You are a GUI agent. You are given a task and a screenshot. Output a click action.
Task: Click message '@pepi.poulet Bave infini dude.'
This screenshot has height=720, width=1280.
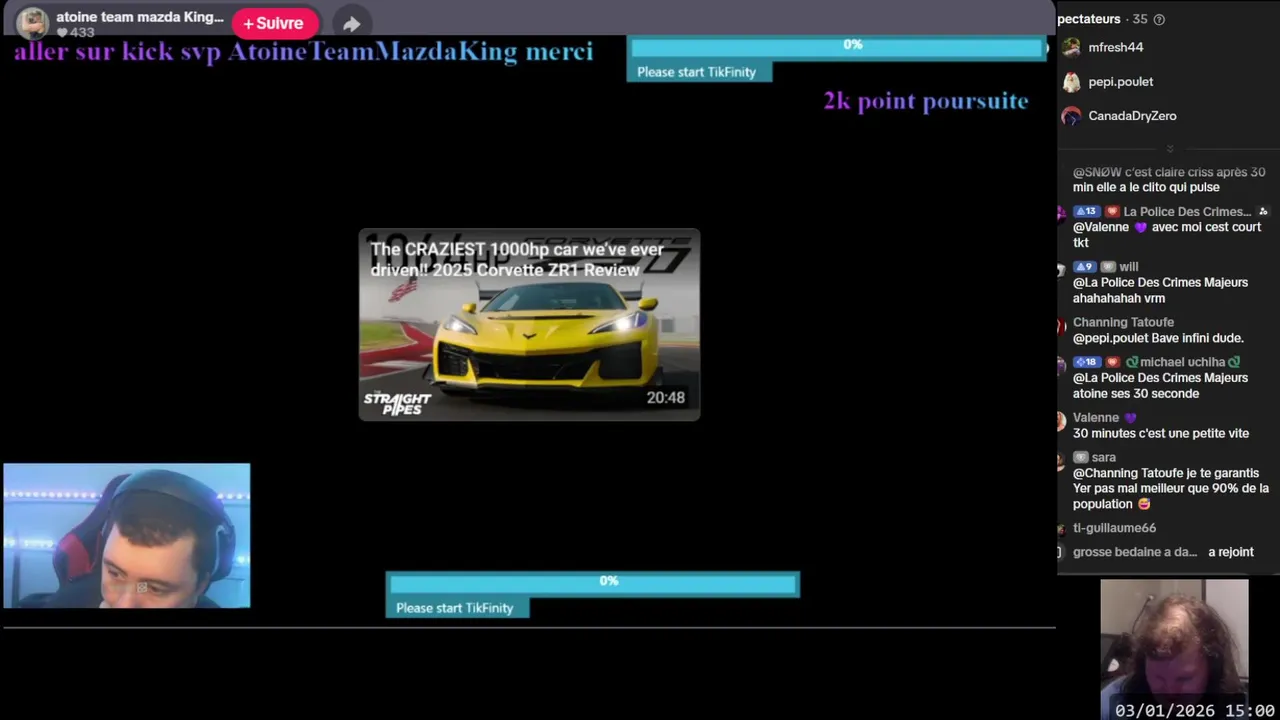point(1158,339)
